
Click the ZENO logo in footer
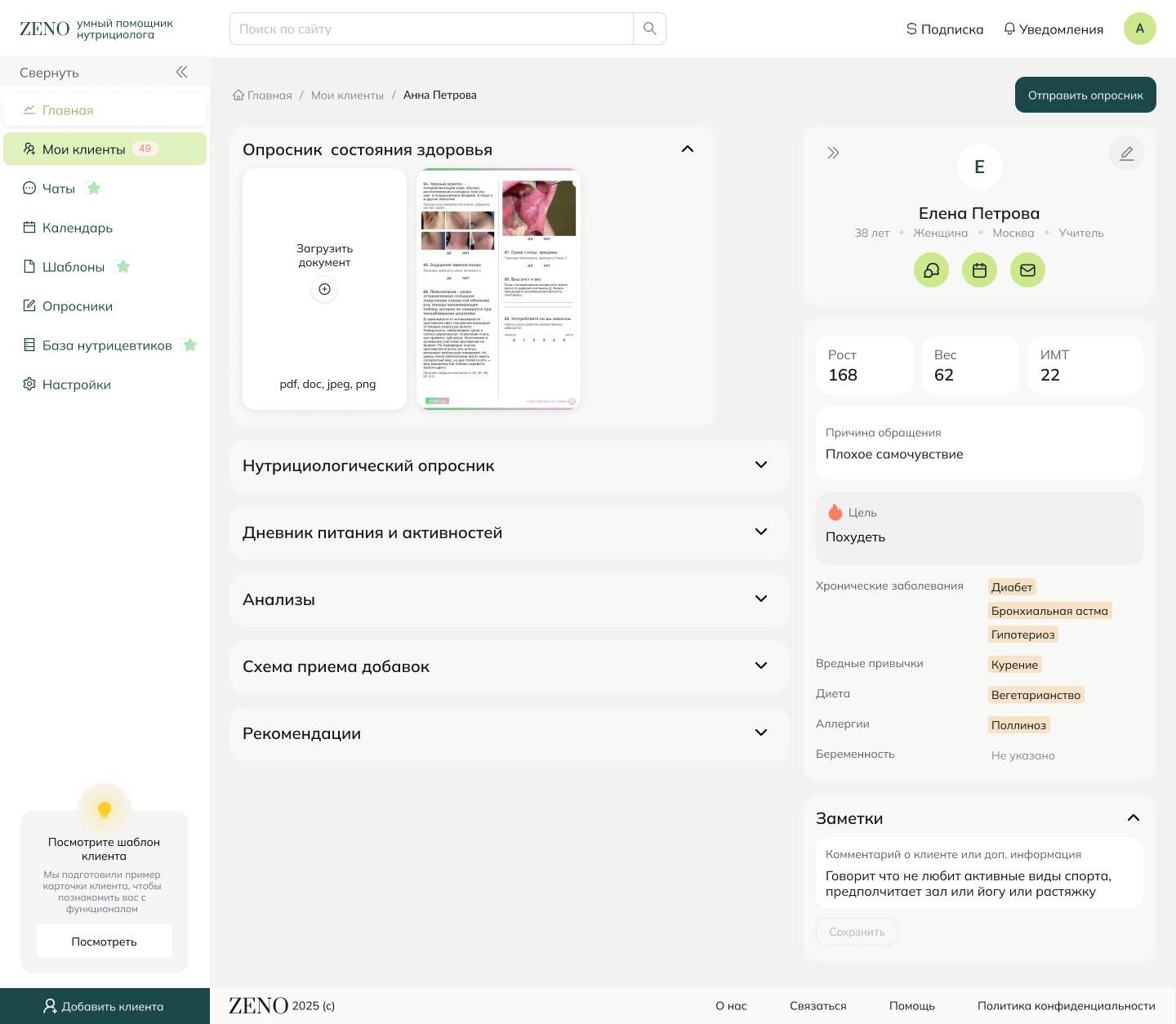[x=258, y=1006]
